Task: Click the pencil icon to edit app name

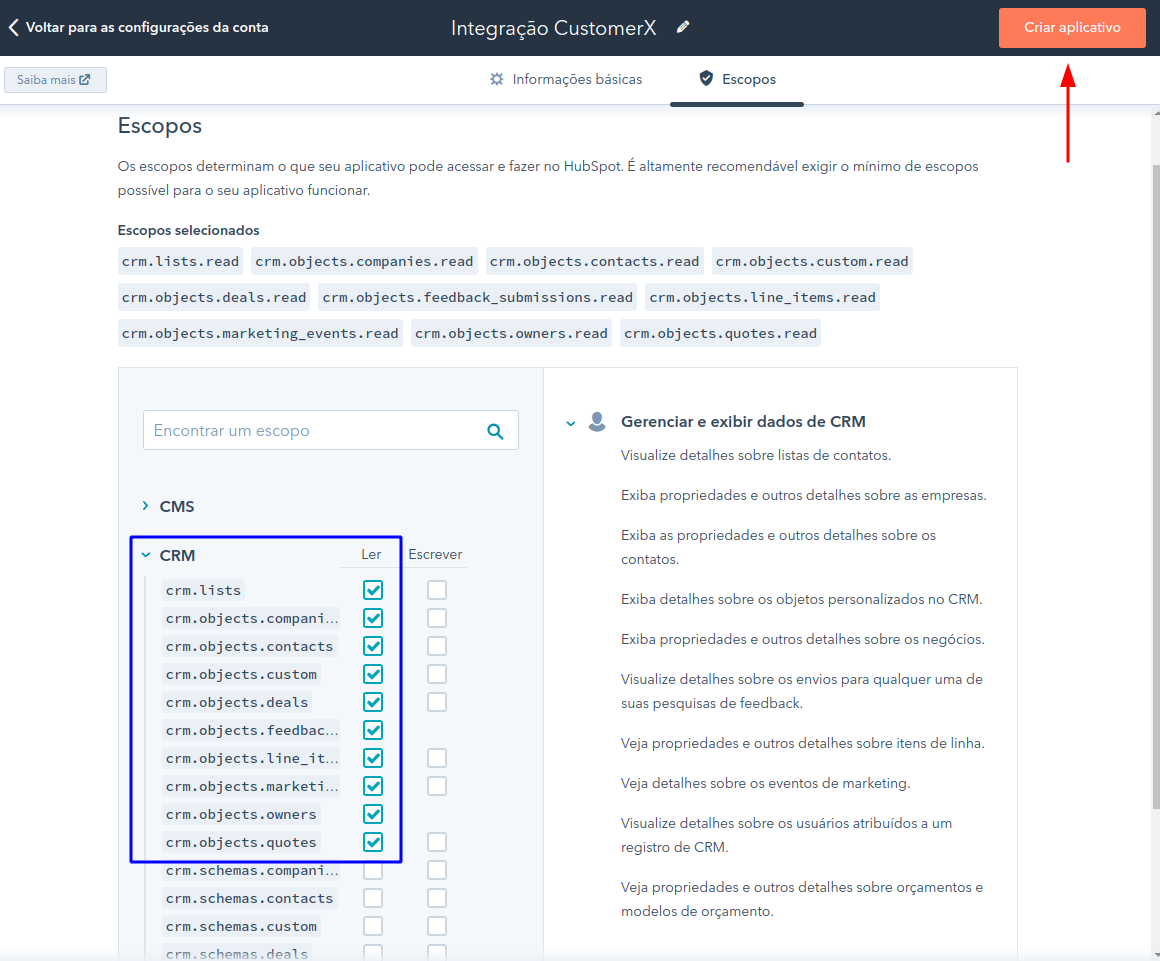Action: 683,27
